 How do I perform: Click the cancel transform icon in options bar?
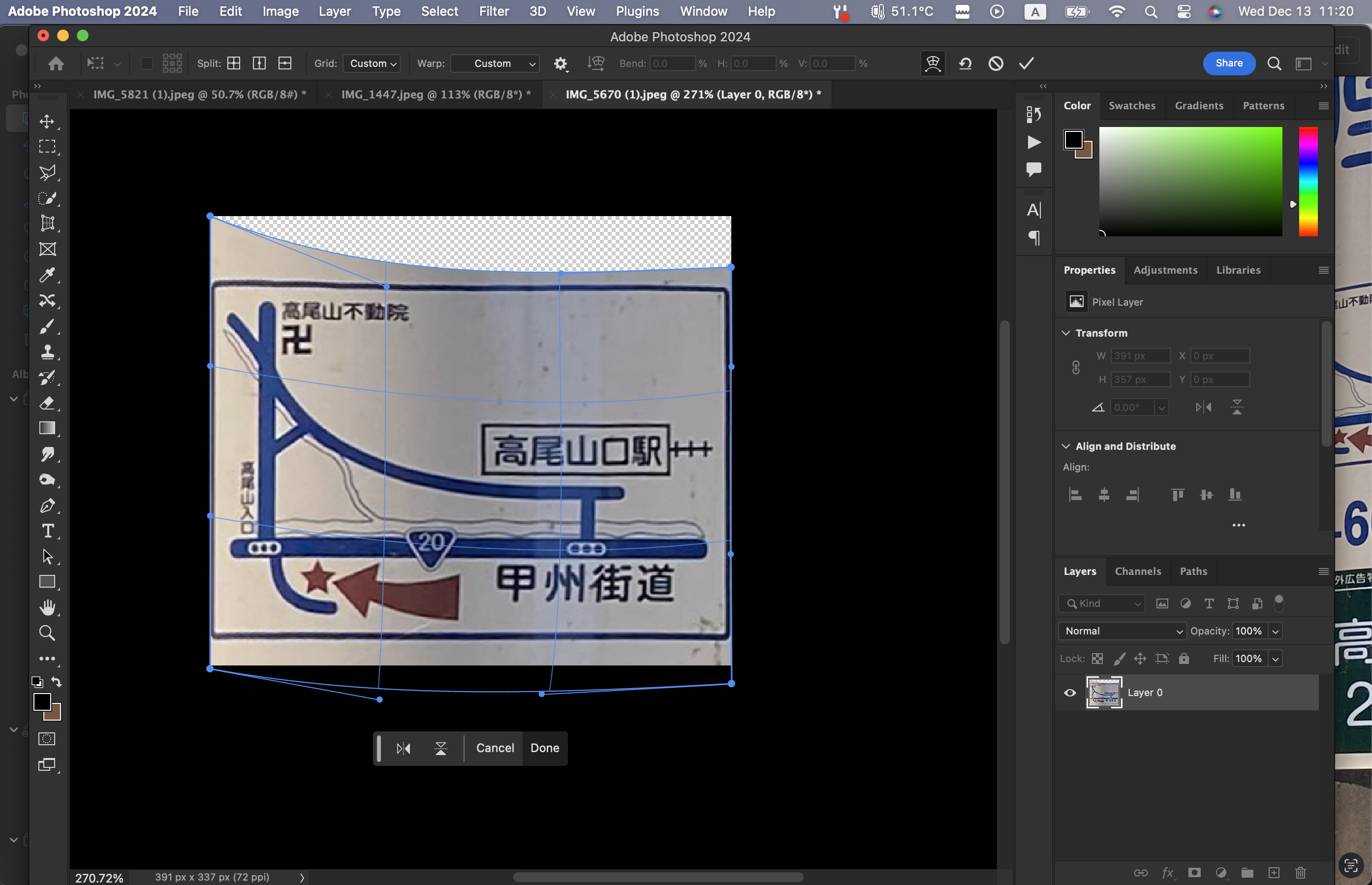tap(996, 63)
